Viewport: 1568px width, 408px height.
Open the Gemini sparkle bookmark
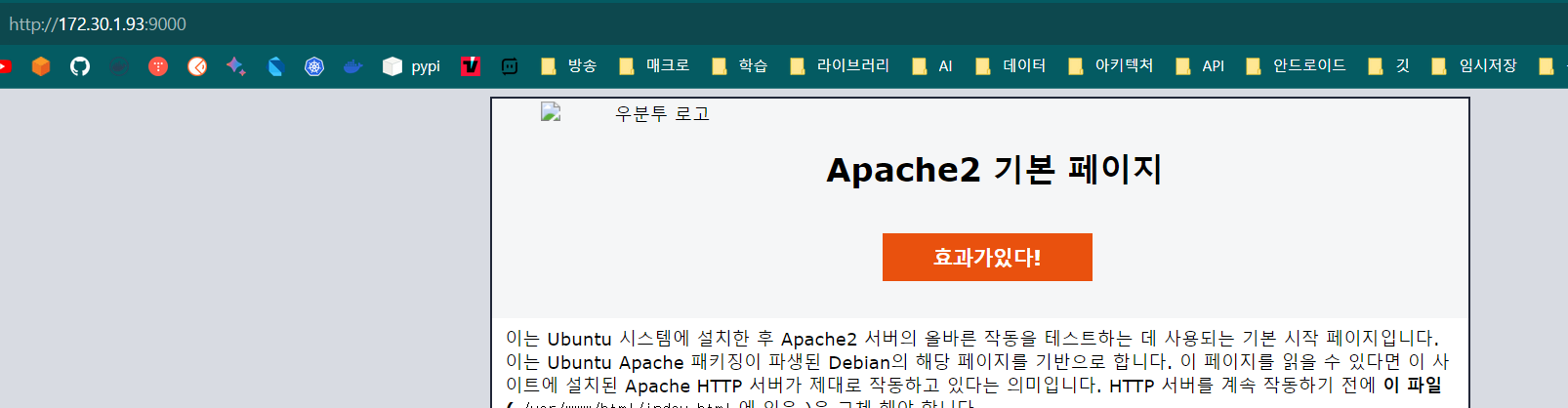tap(236, 66)
